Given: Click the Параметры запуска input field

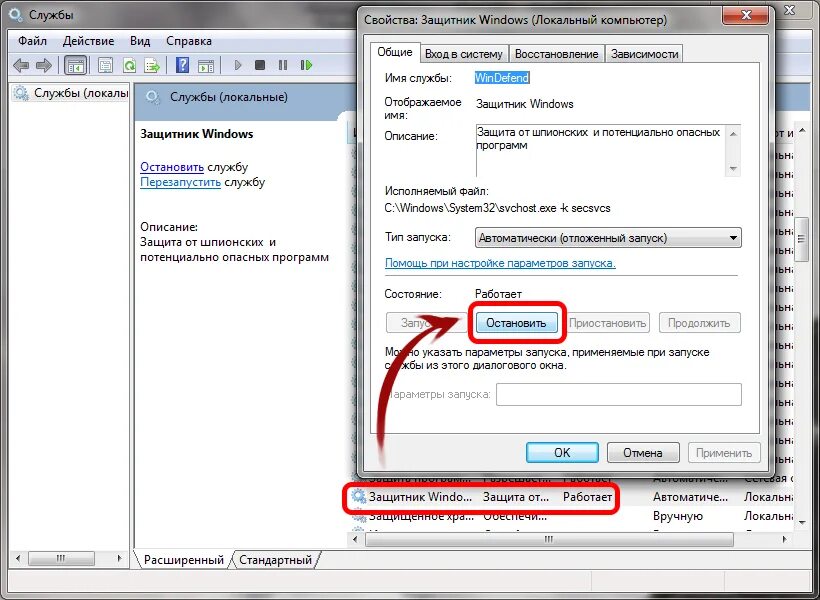Looking at the screenshot, I should coord(619,394).
